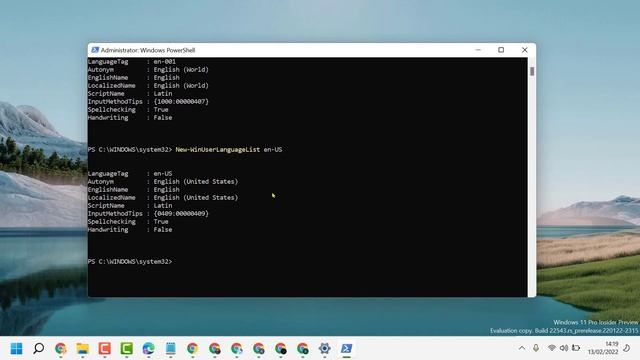Open Microsoft Edge from the taskbar

(149, 349)
